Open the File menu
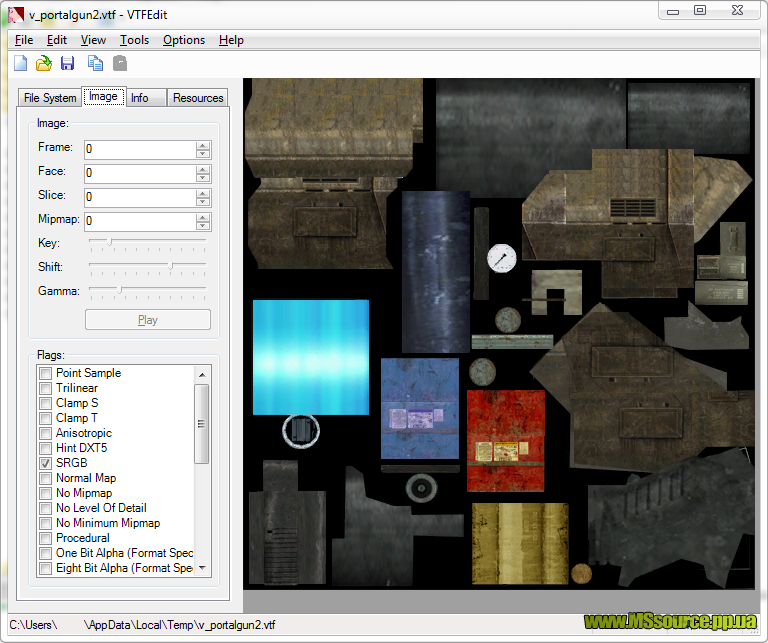Viewport: 768px width, 643px height. [24, 40]
